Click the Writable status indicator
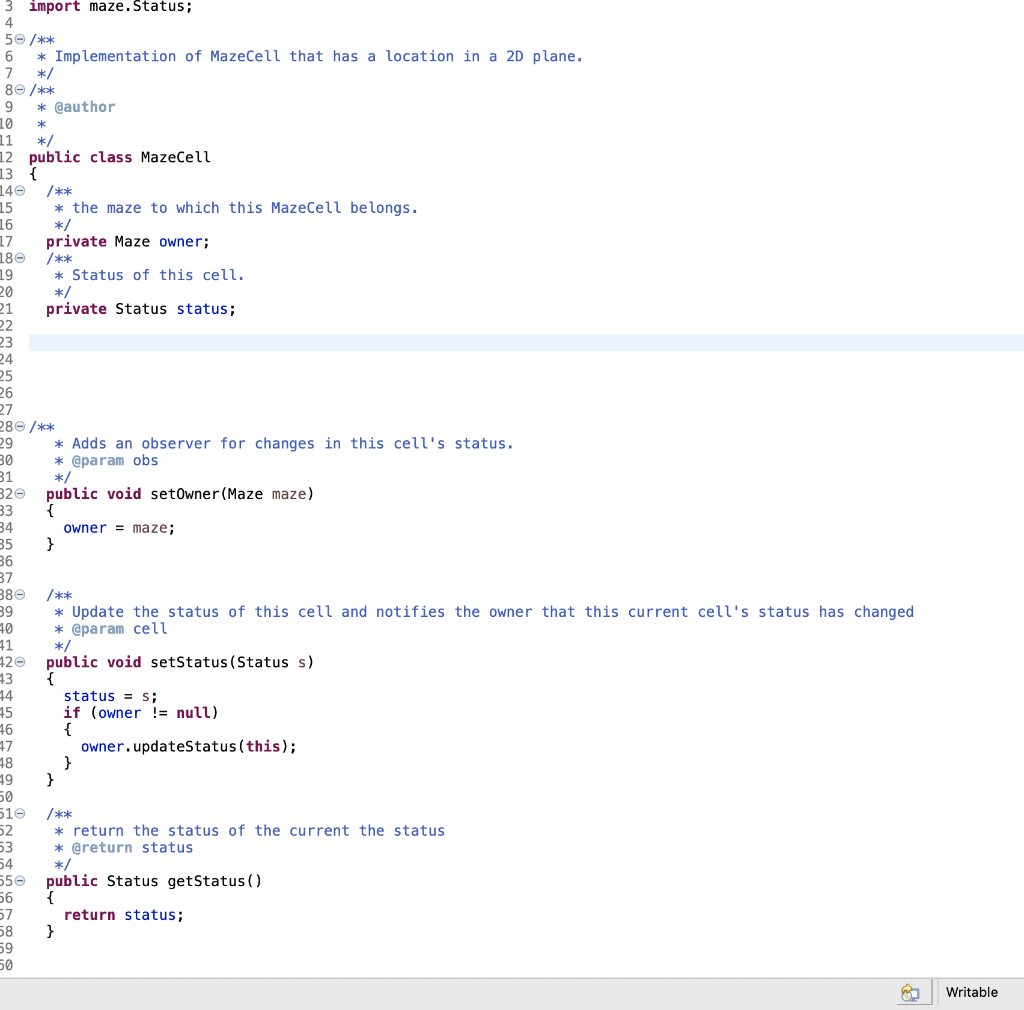This screenshot has height=1010, width=1024. (x=970, y=992)
